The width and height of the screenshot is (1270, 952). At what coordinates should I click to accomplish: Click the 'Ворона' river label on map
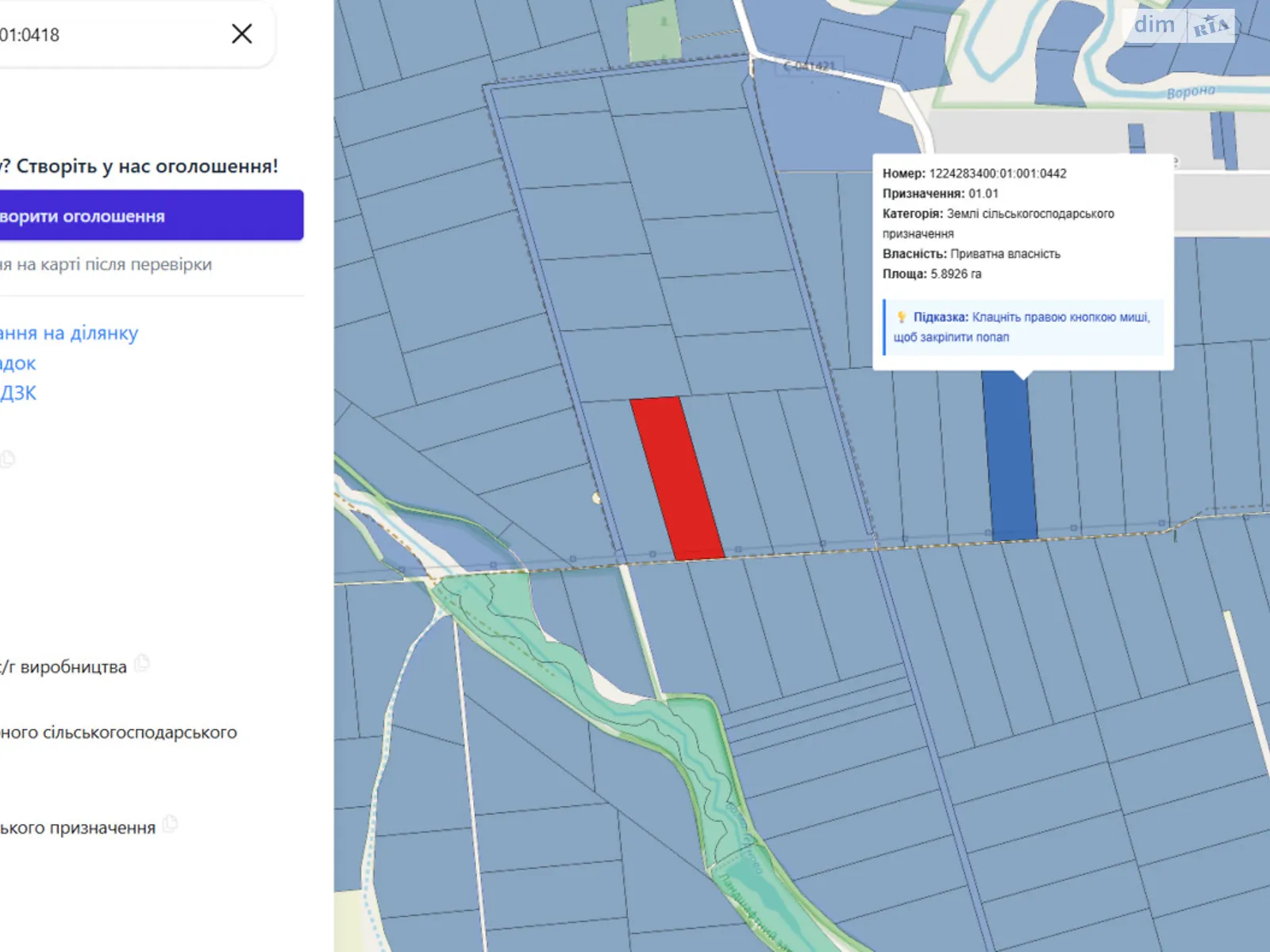(1190, 92)
